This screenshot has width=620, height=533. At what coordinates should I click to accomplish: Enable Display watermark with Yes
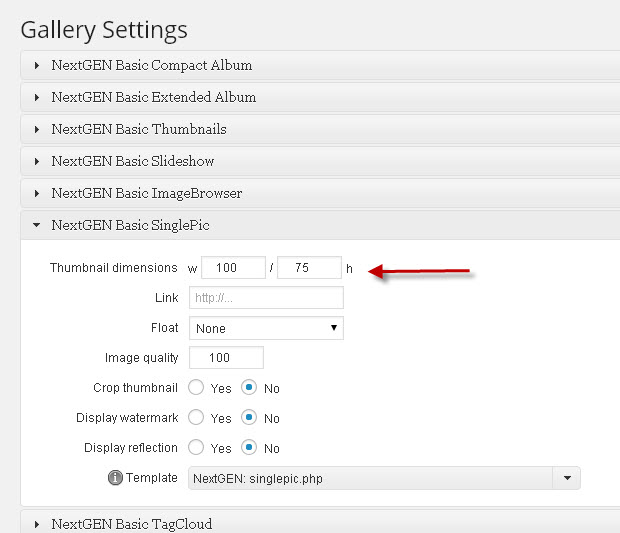click(196, 418)
